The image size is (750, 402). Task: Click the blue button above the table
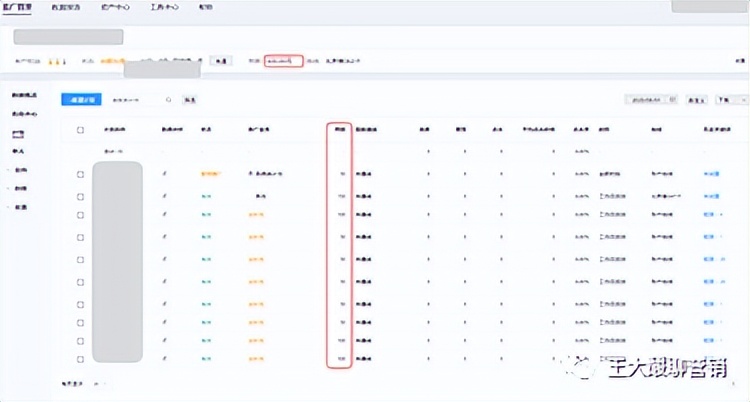(80, 100)
